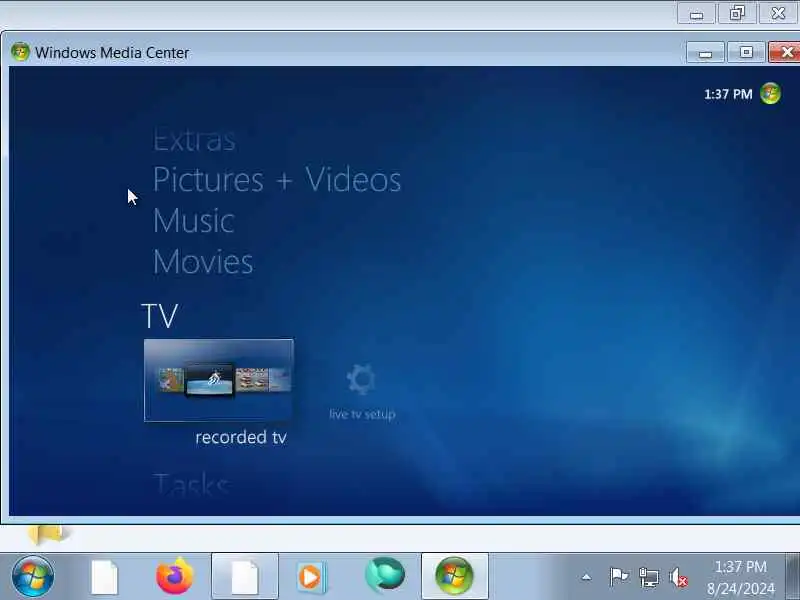Click the Media Center title bar icon
Viewport: 800px width, 600px height.
(20, 52)
